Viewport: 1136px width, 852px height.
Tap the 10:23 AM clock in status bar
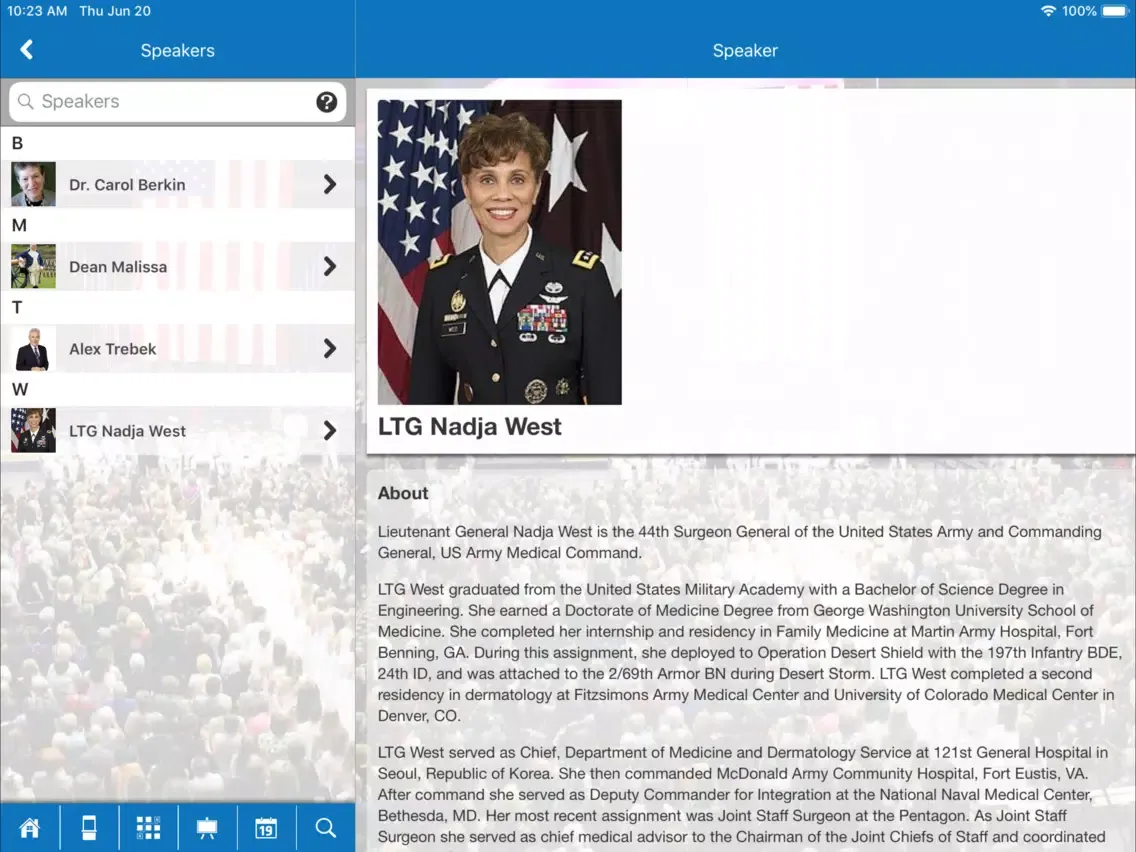(37, 11)
